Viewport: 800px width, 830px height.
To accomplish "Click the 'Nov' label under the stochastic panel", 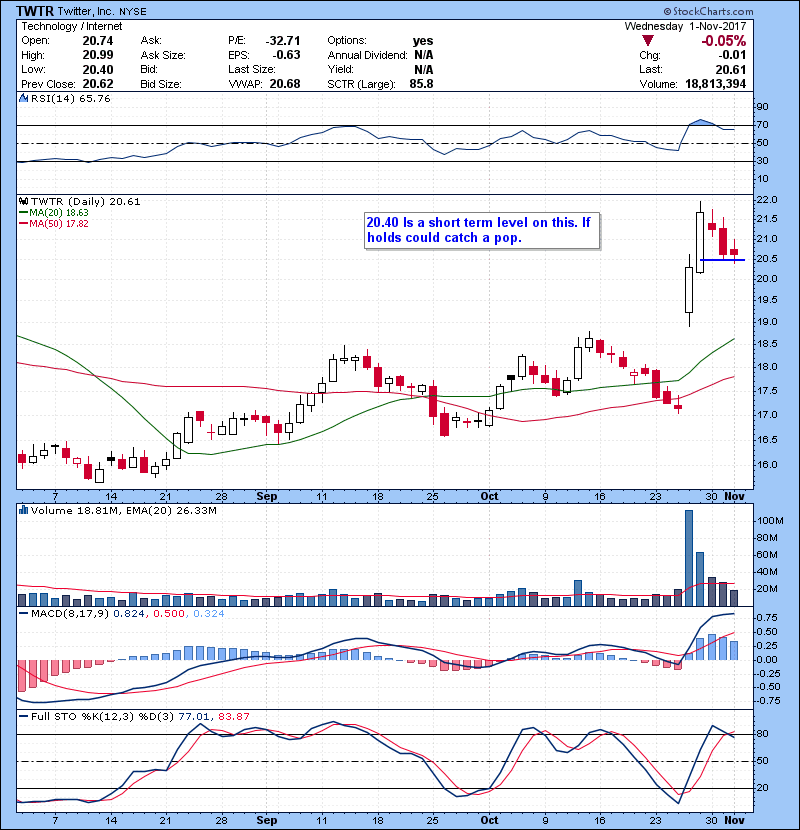I will coord(734,820).
